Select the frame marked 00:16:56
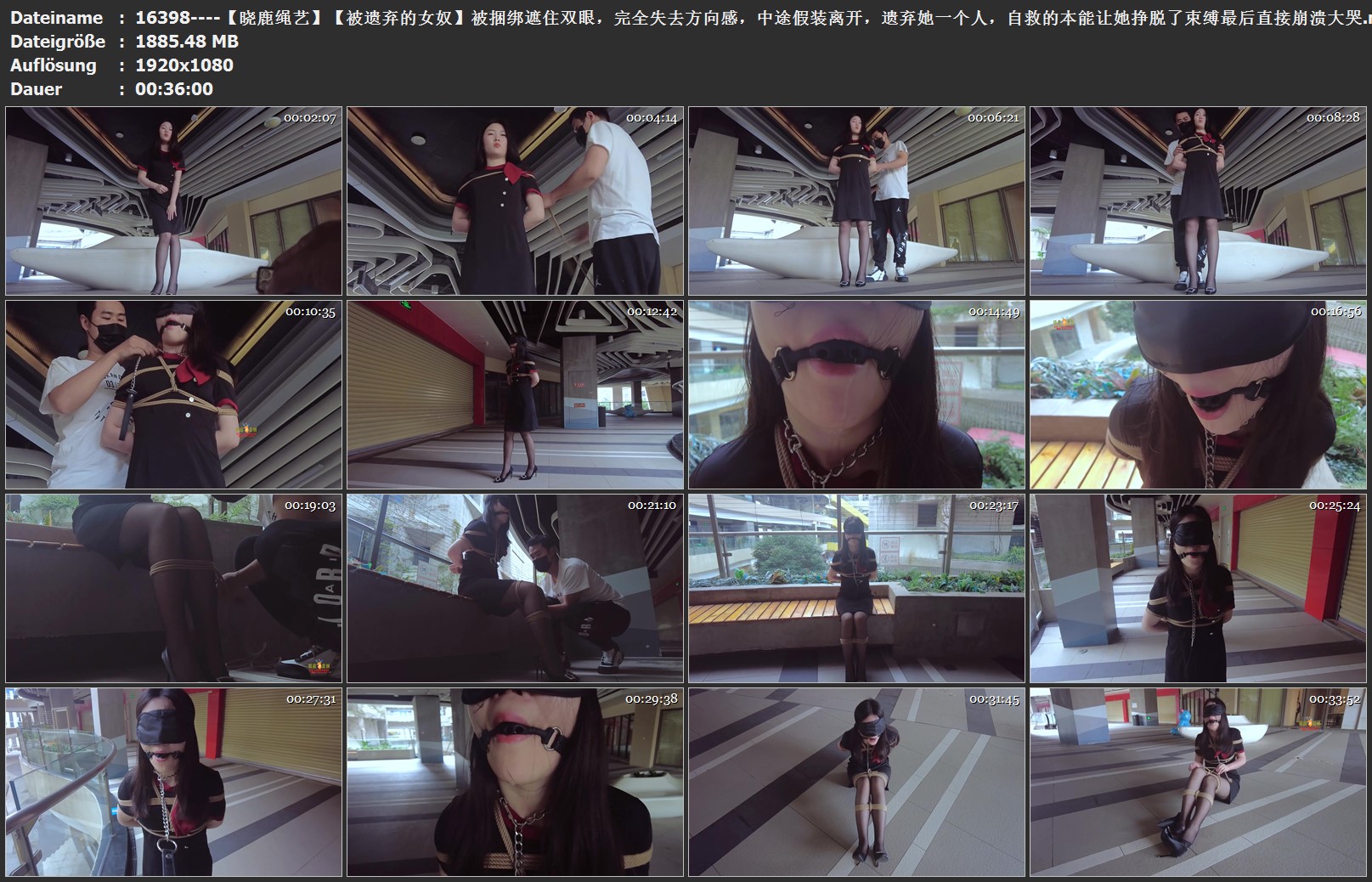 (1198, 394)
